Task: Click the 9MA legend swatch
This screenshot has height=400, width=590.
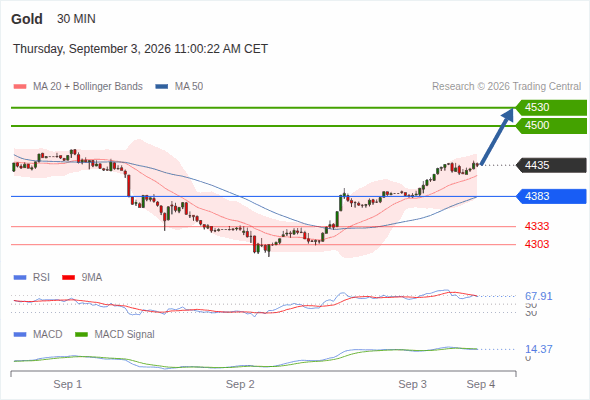Action: point(68,278)
